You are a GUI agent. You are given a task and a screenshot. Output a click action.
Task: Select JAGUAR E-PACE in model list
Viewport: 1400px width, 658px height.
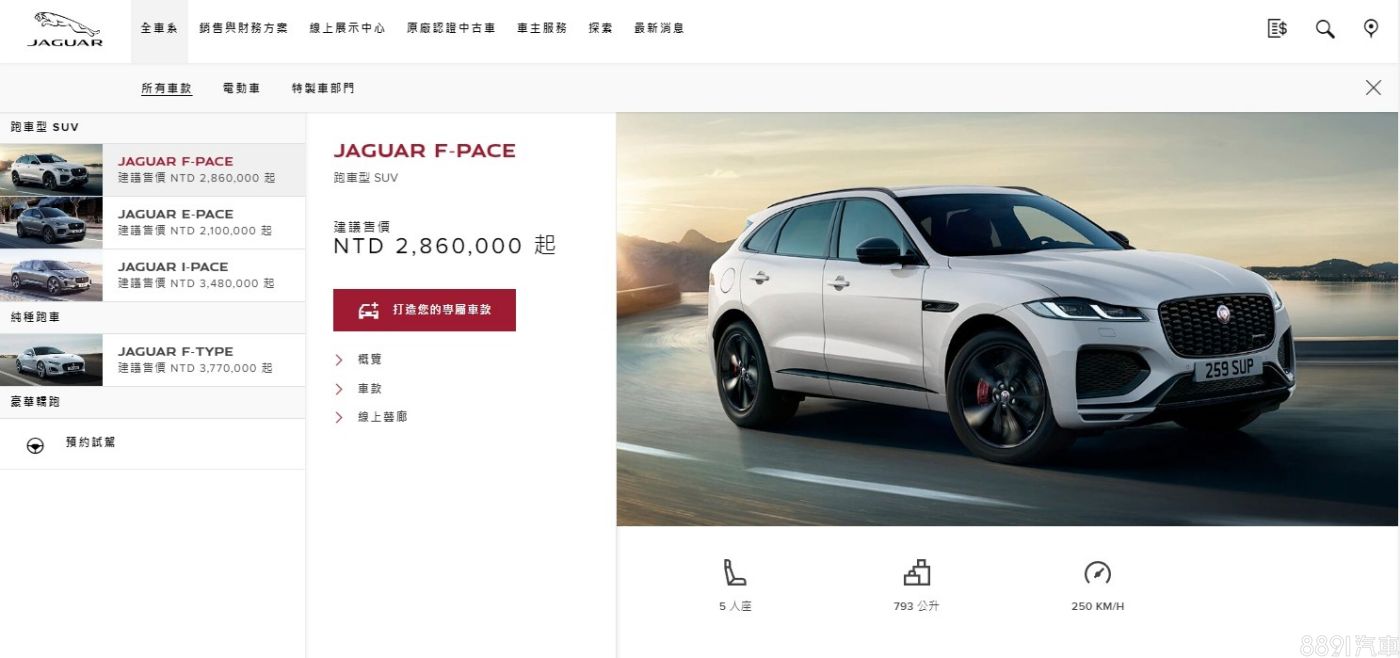(153, 222)
